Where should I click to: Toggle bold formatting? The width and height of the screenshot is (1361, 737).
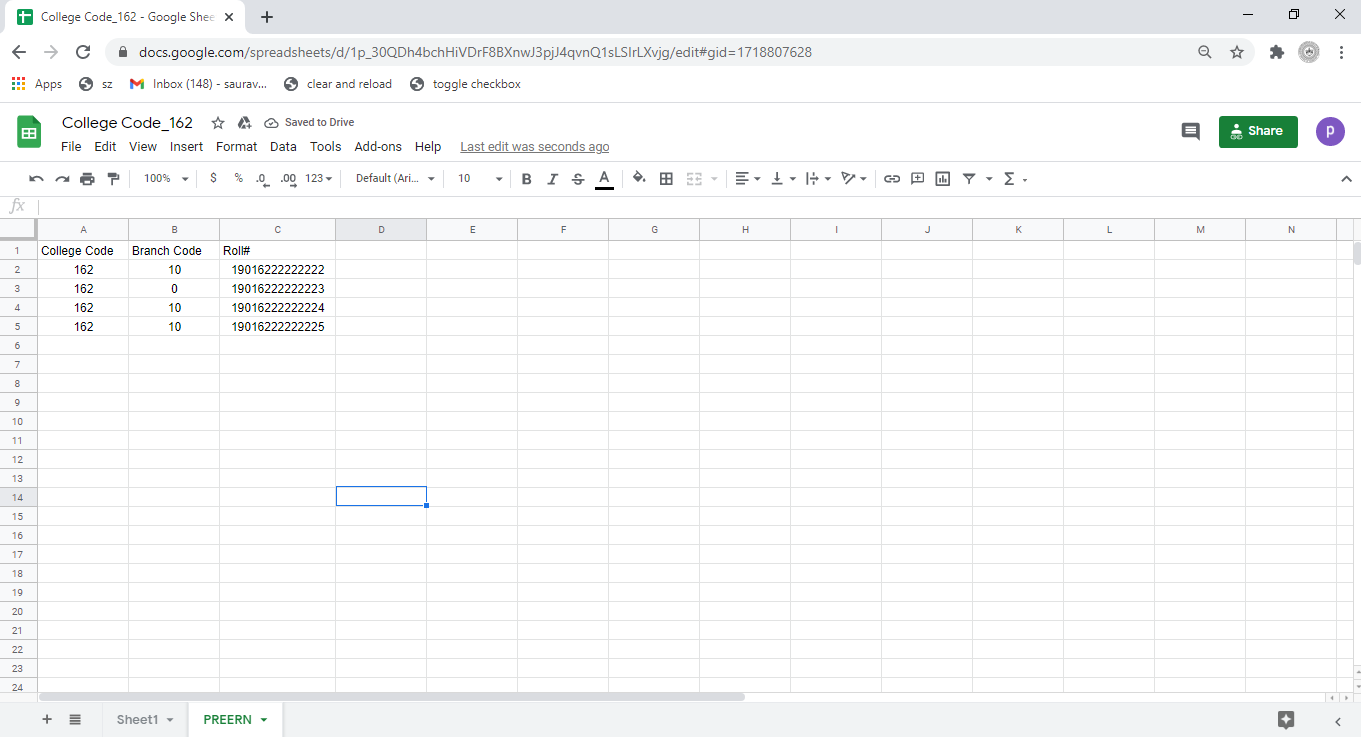pos(526,179)
